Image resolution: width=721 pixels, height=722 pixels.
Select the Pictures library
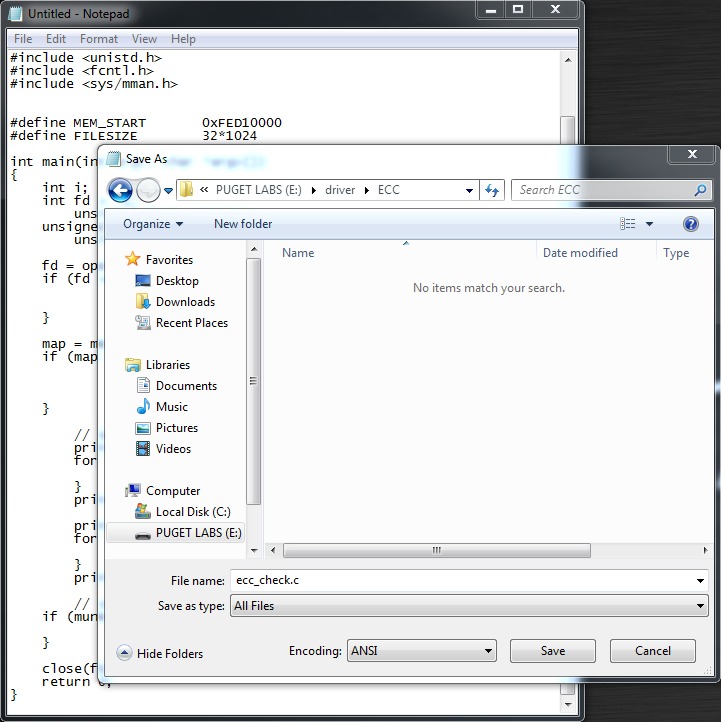point(176,428)
